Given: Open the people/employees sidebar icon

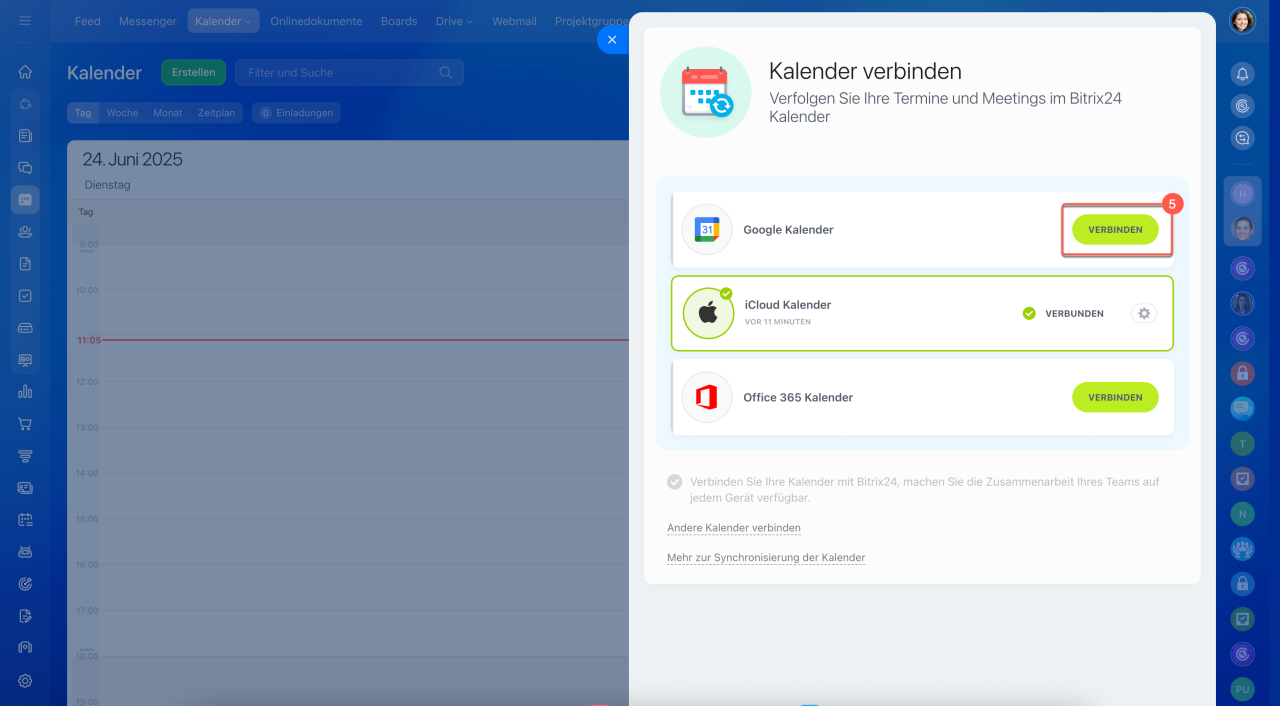Looking at the screenshot, I should tap(25, 232).
